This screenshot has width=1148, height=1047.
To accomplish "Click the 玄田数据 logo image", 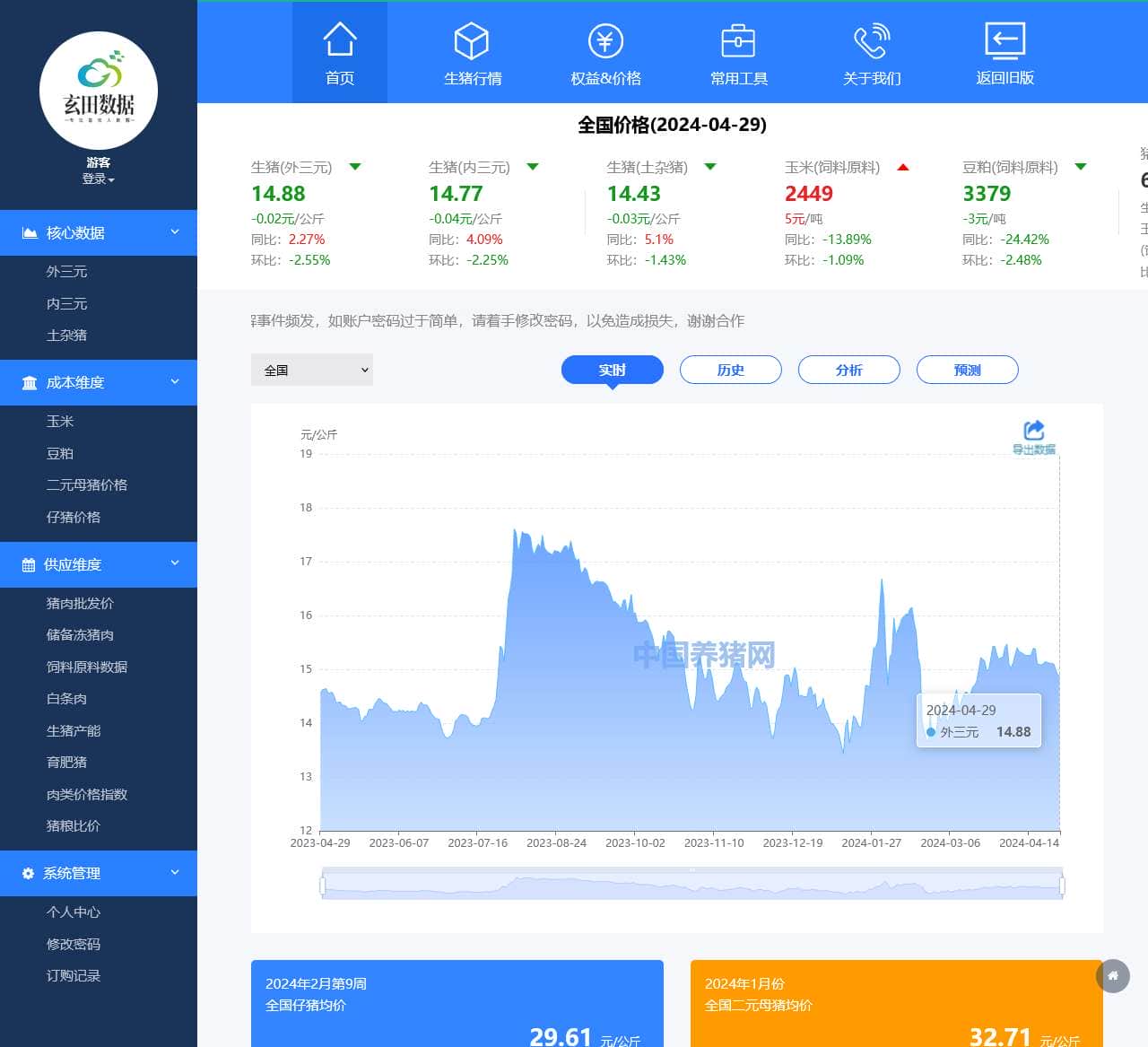I will coord(99,91).
